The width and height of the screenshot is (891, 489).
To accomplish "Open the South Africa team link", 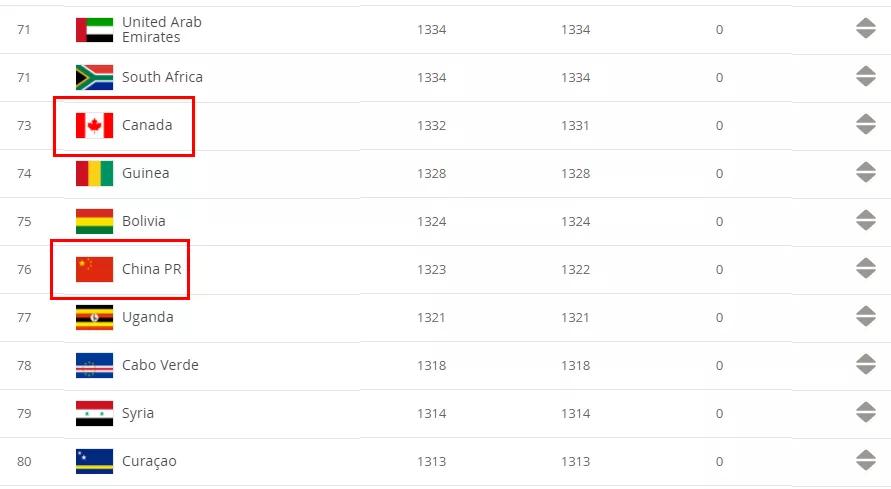I will point(162,77).
